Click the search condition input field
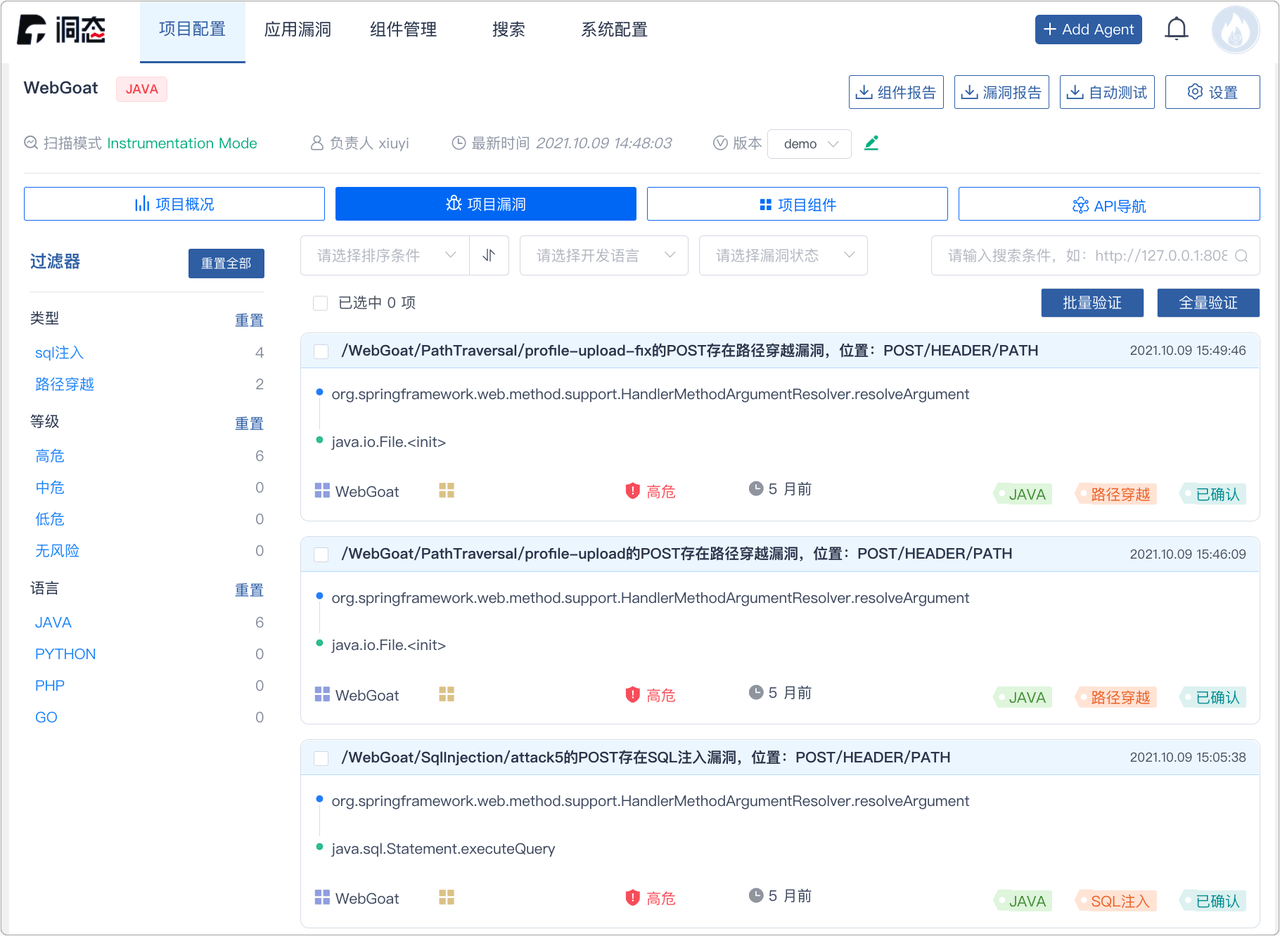Screen dimensions: 1280x936 point(1085,256)
